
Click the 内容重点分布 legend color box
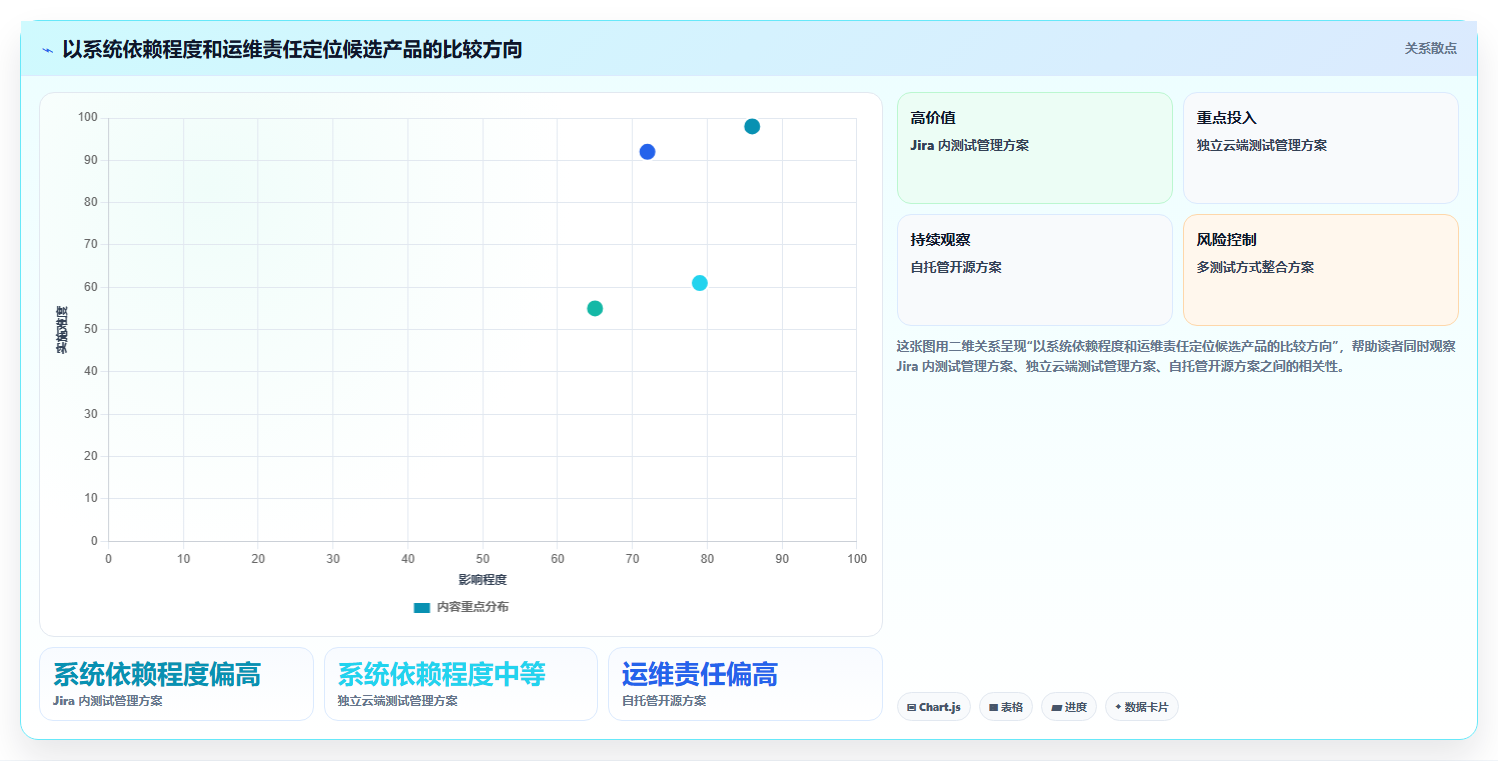point(422,607)
